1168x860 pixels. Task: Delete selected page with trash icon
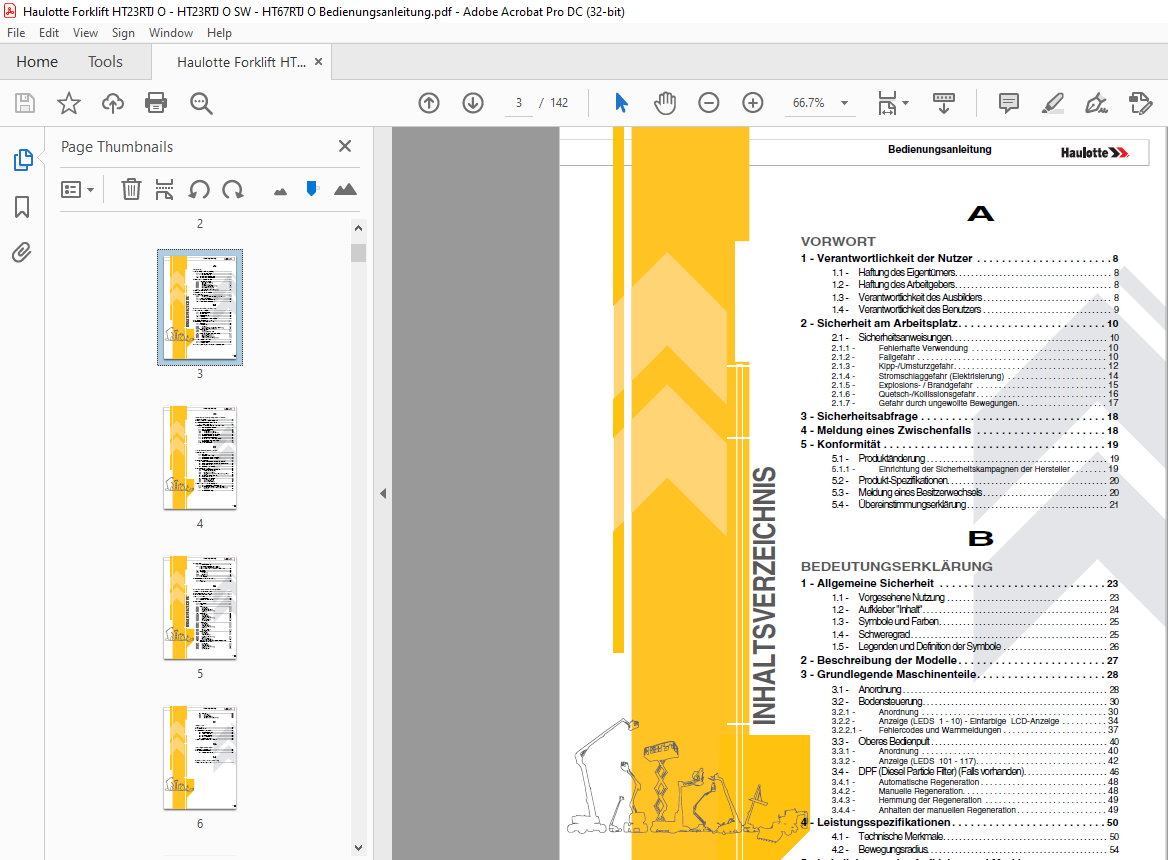point(131,189)
